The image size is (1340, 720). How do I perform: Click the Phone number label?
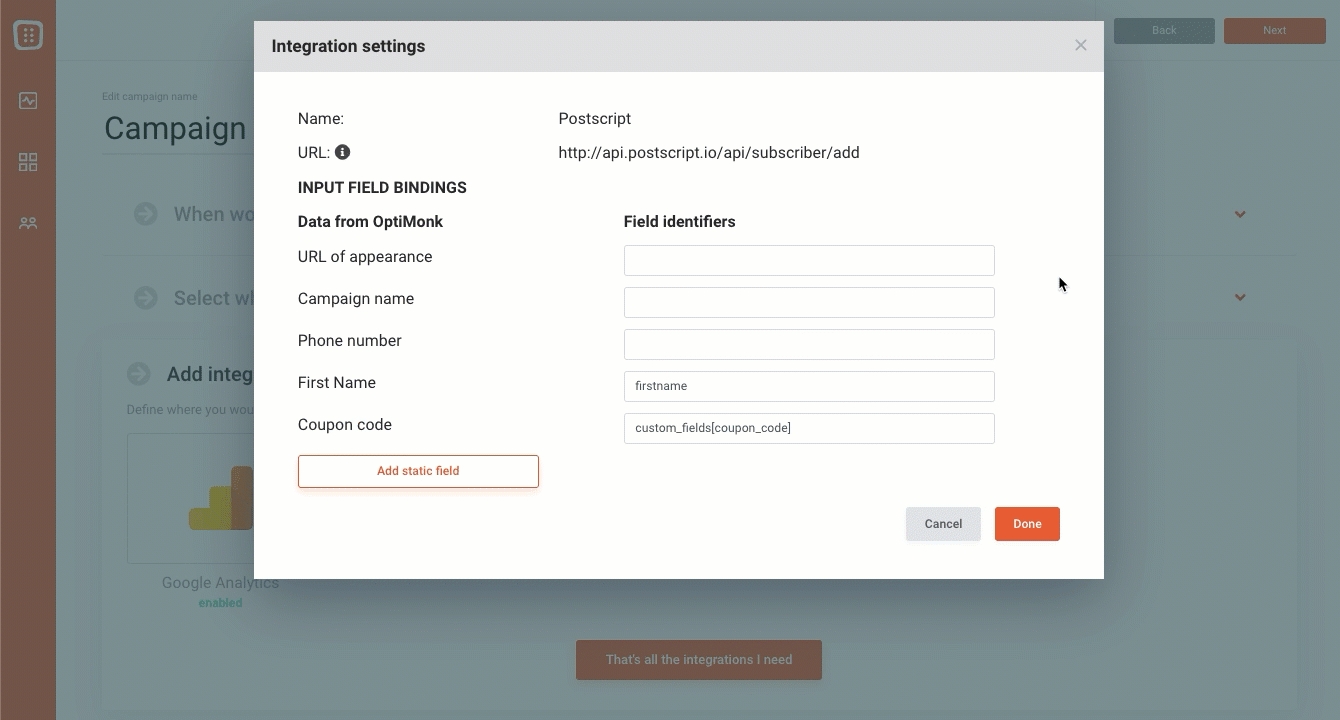click(x=350, y=341)
